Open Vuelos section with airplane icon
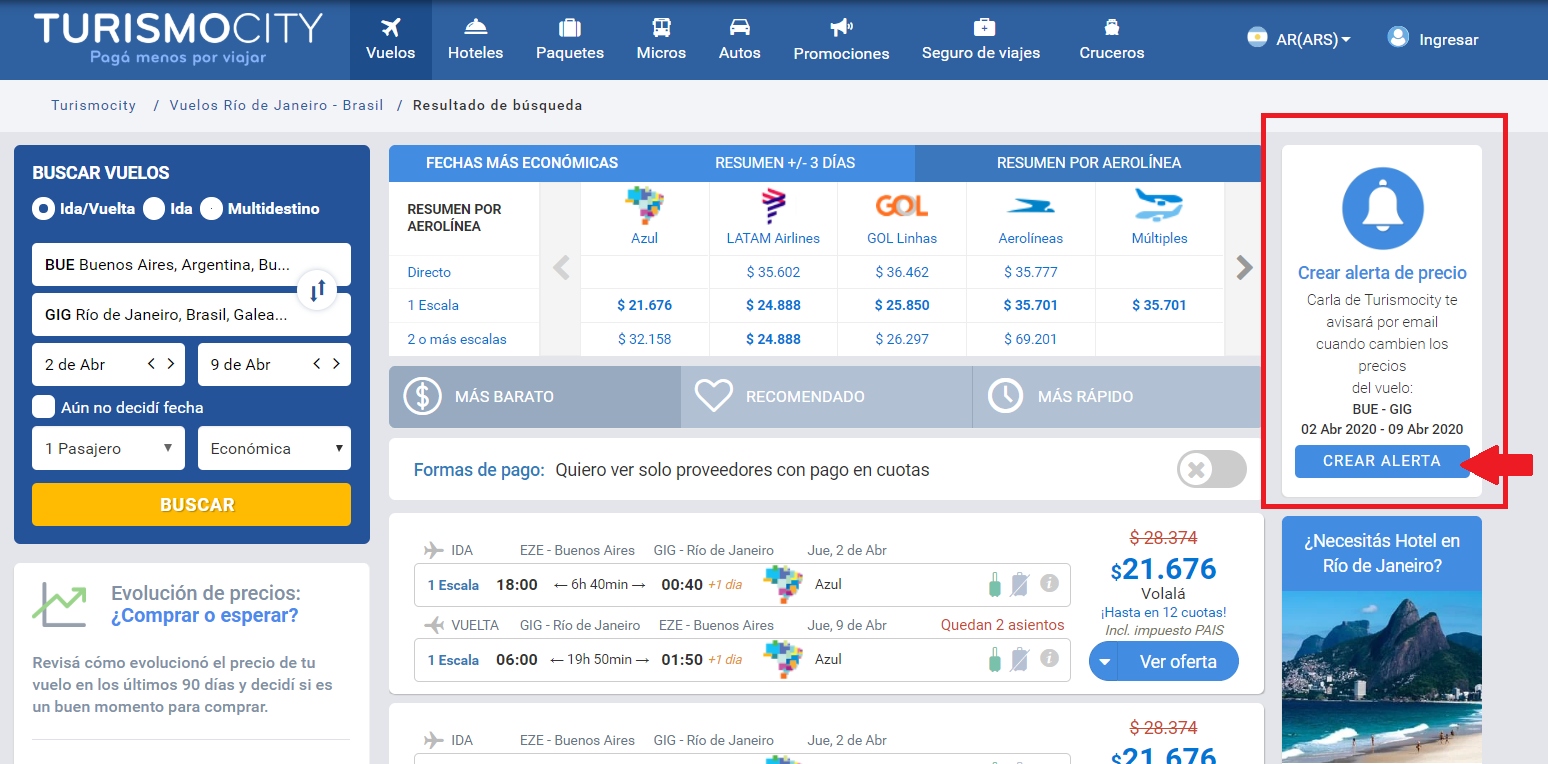Screen dimensions: 1548x764 (x=390, y=40)
